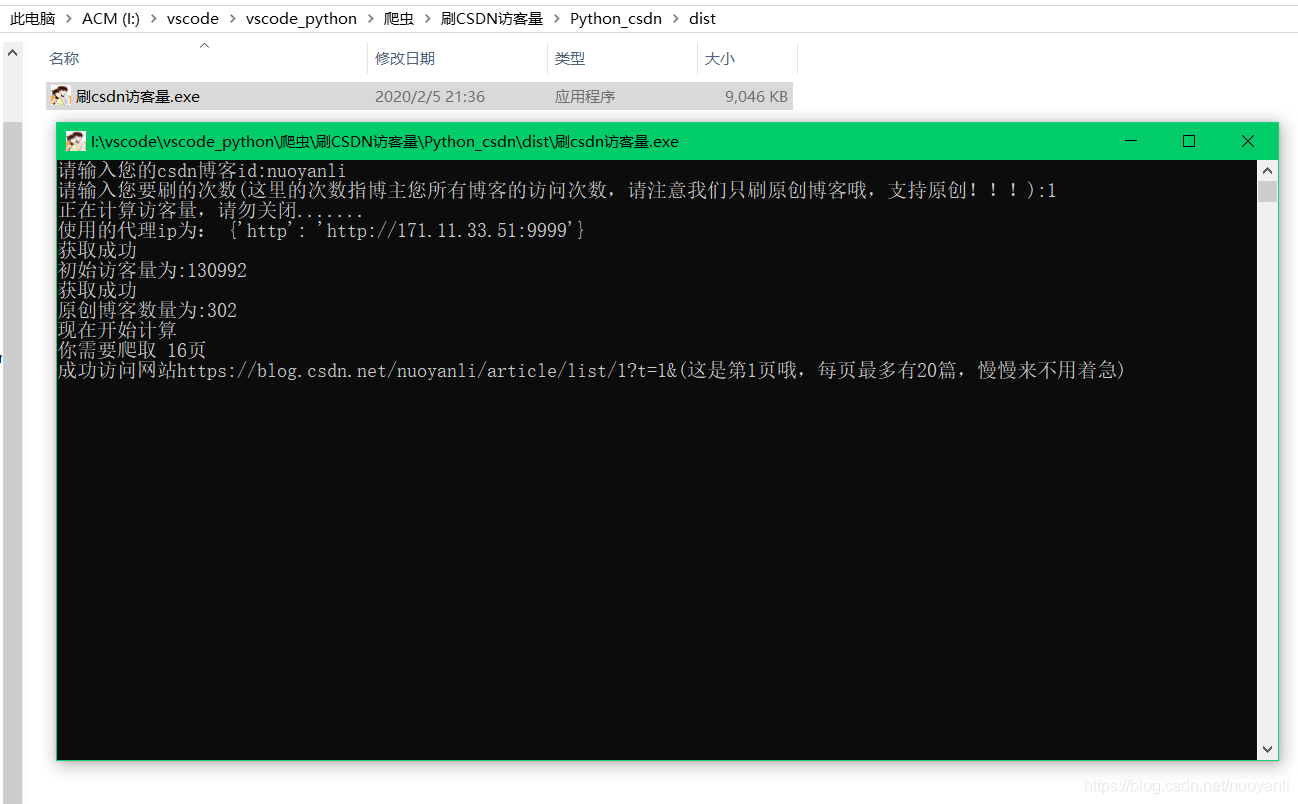This screenshot has height=804, width=1298.
Task: Expand chevron after Python_csdn in breadcrumb
Action: pos(676,19)
